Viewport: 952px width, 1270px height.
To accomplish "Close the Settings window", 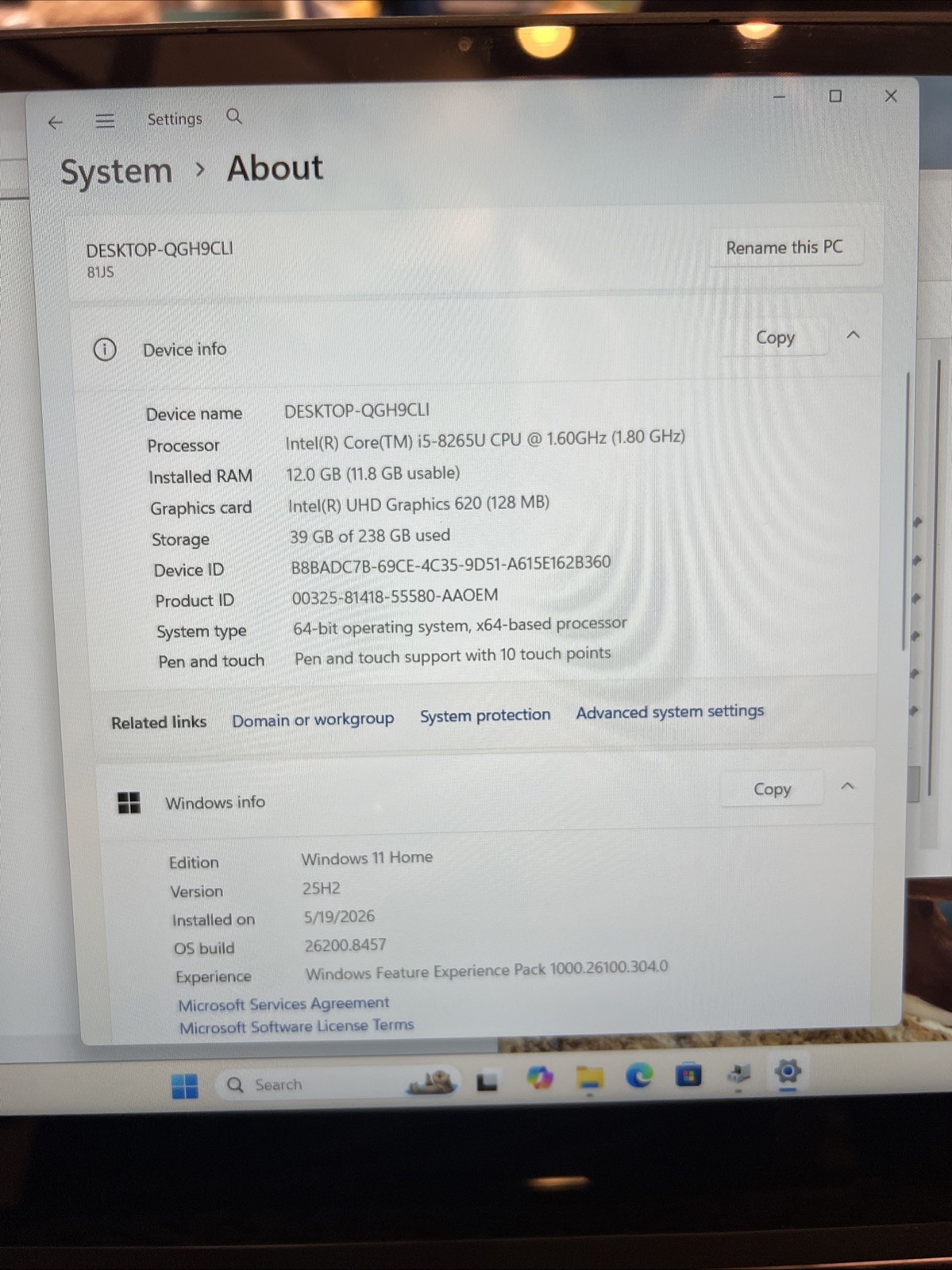I will click(891, 96).
